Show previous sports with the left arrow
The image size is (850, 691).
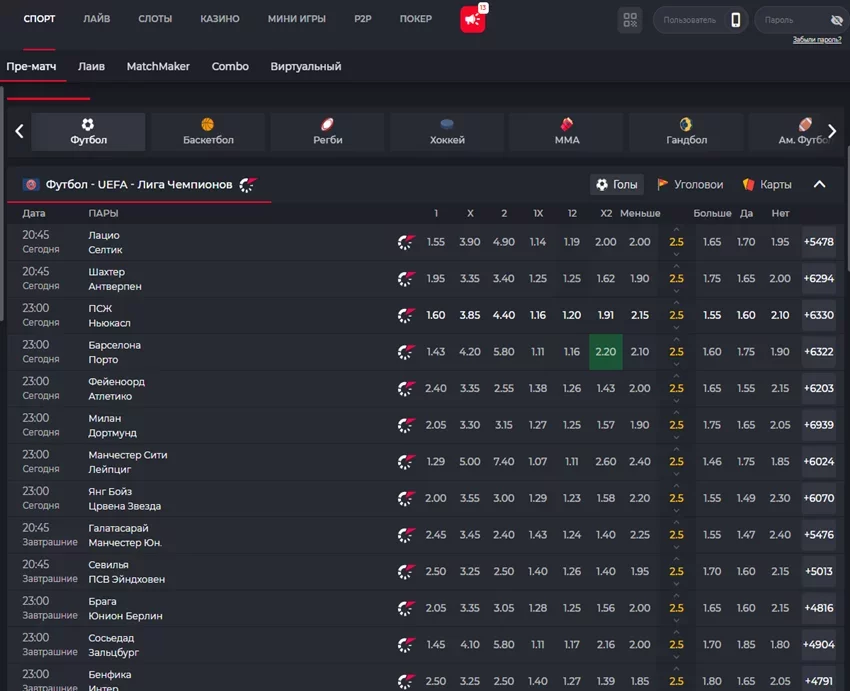tap(20, 131)
